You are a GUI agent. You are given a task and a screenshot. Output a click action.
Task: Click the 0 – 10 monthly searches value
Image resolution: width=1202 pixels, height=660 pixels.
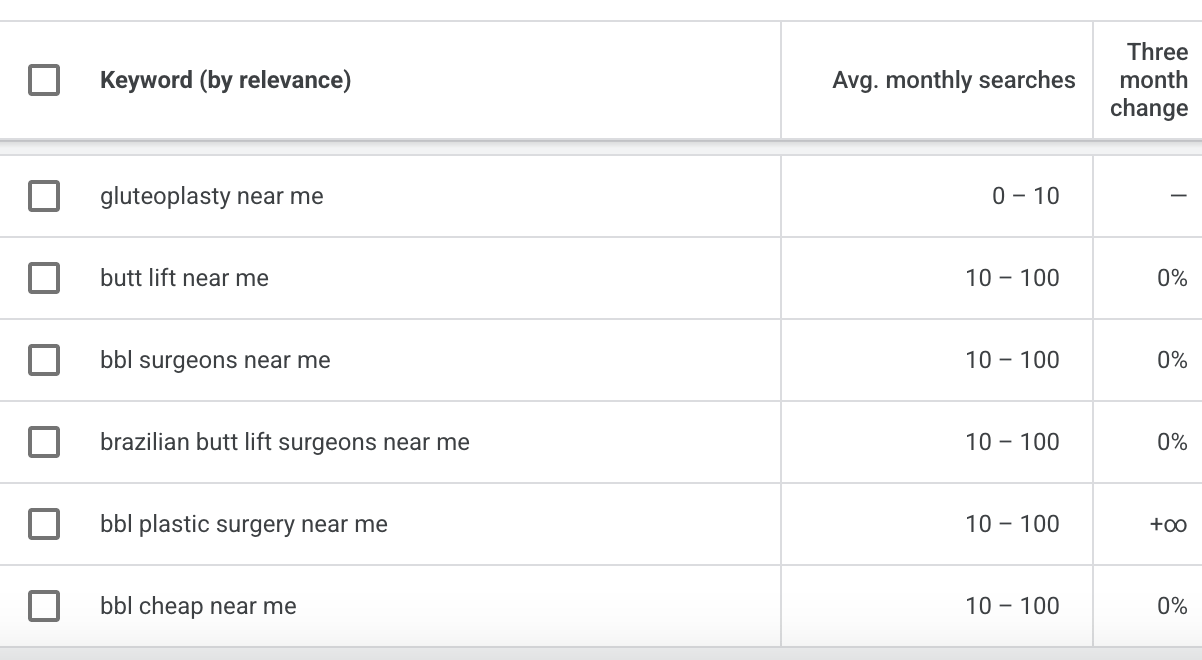coord(1026,196)
